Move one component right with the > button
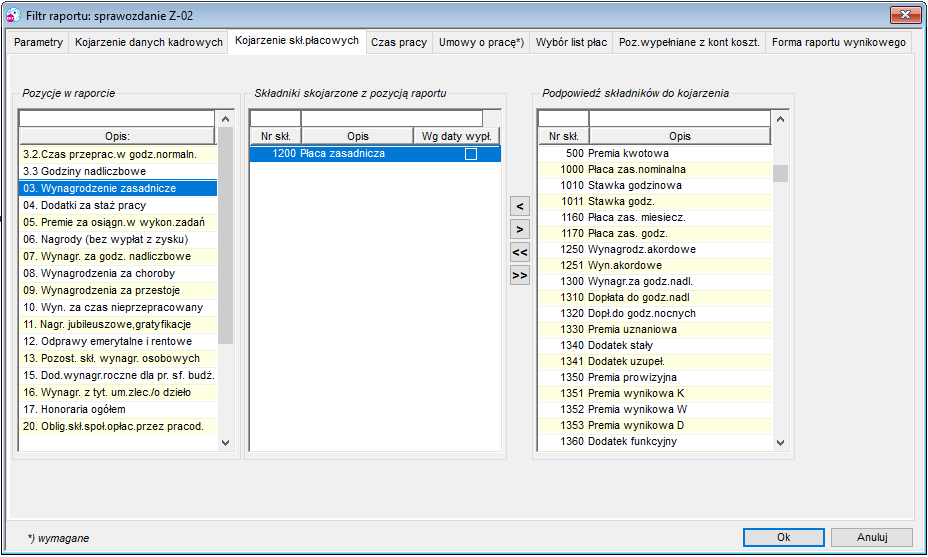 (x=520, y=230)
